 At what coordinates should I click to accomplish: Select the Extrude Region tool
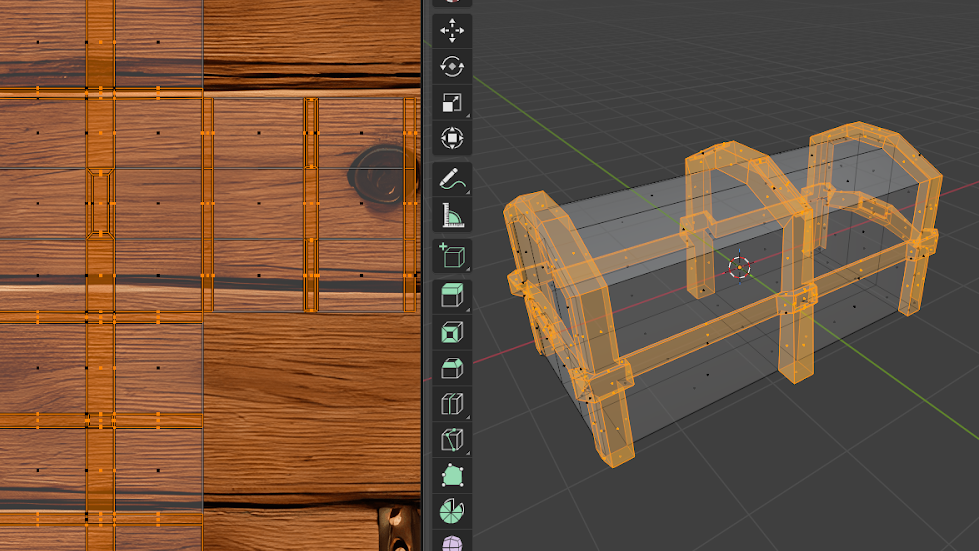tap(452, 296)
